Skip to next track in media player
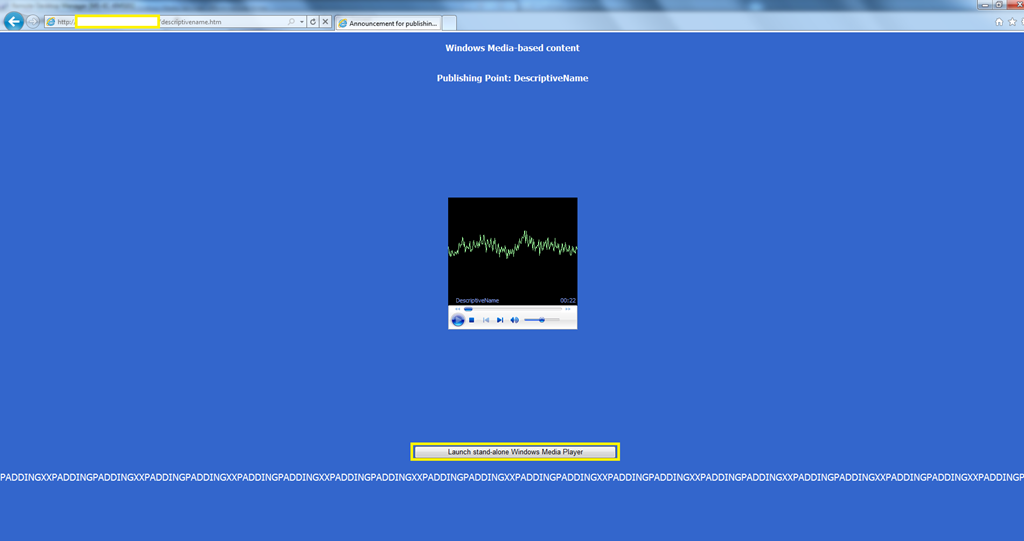The height and width of the screenshot is (541, 1024). 500,320
